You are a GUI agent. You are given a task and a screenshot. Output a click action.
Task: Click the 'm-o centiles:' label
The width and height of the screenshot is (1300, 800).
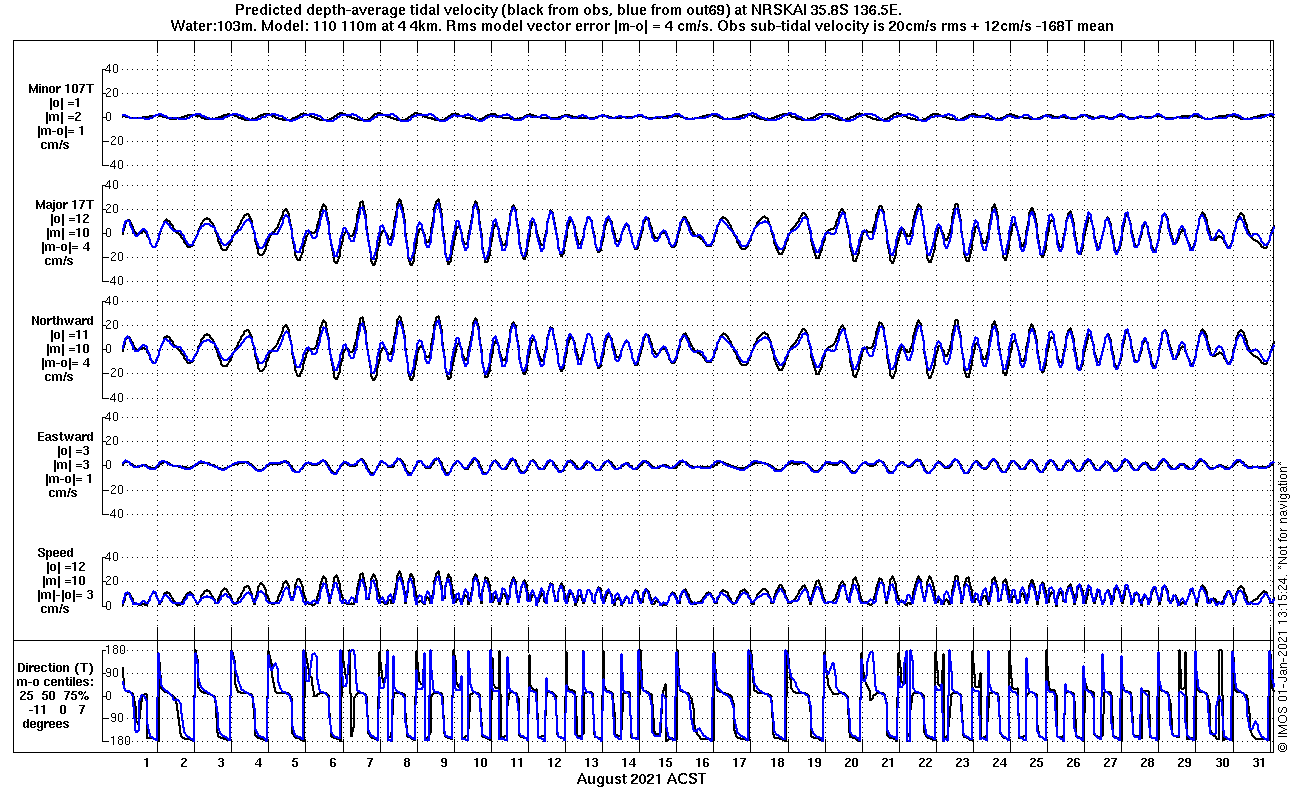[57, 681]
